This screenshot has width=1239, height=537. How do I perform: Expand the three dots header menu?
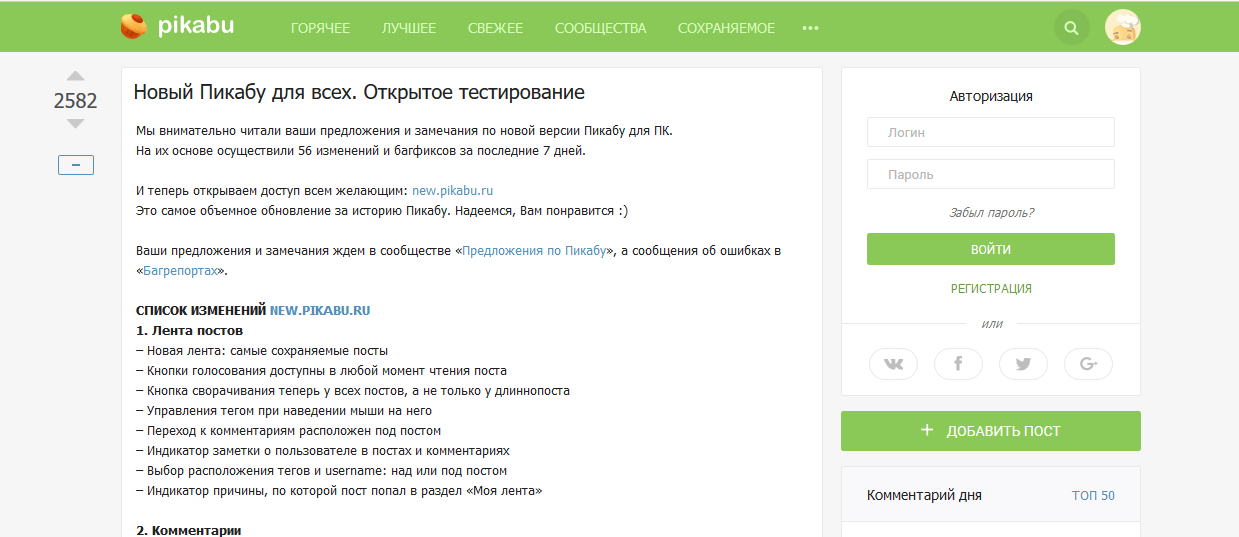810,28
